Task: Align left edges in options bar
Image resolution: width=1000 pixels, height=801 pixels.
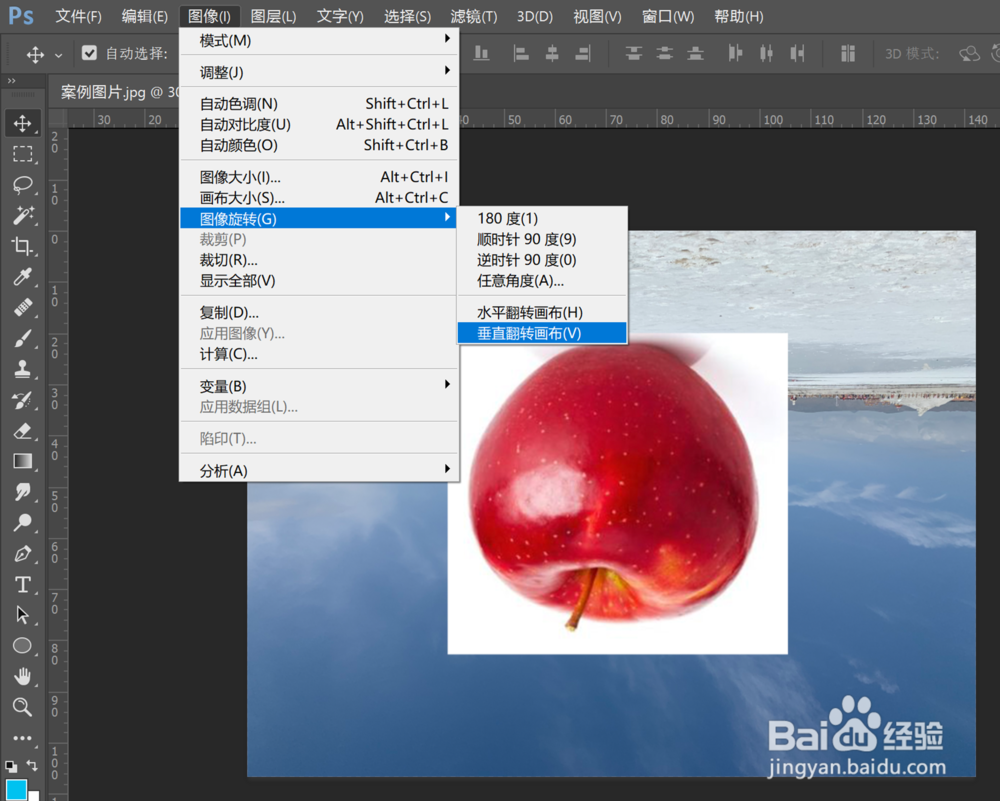Action: pyautogui.click(x=521, y=54)
